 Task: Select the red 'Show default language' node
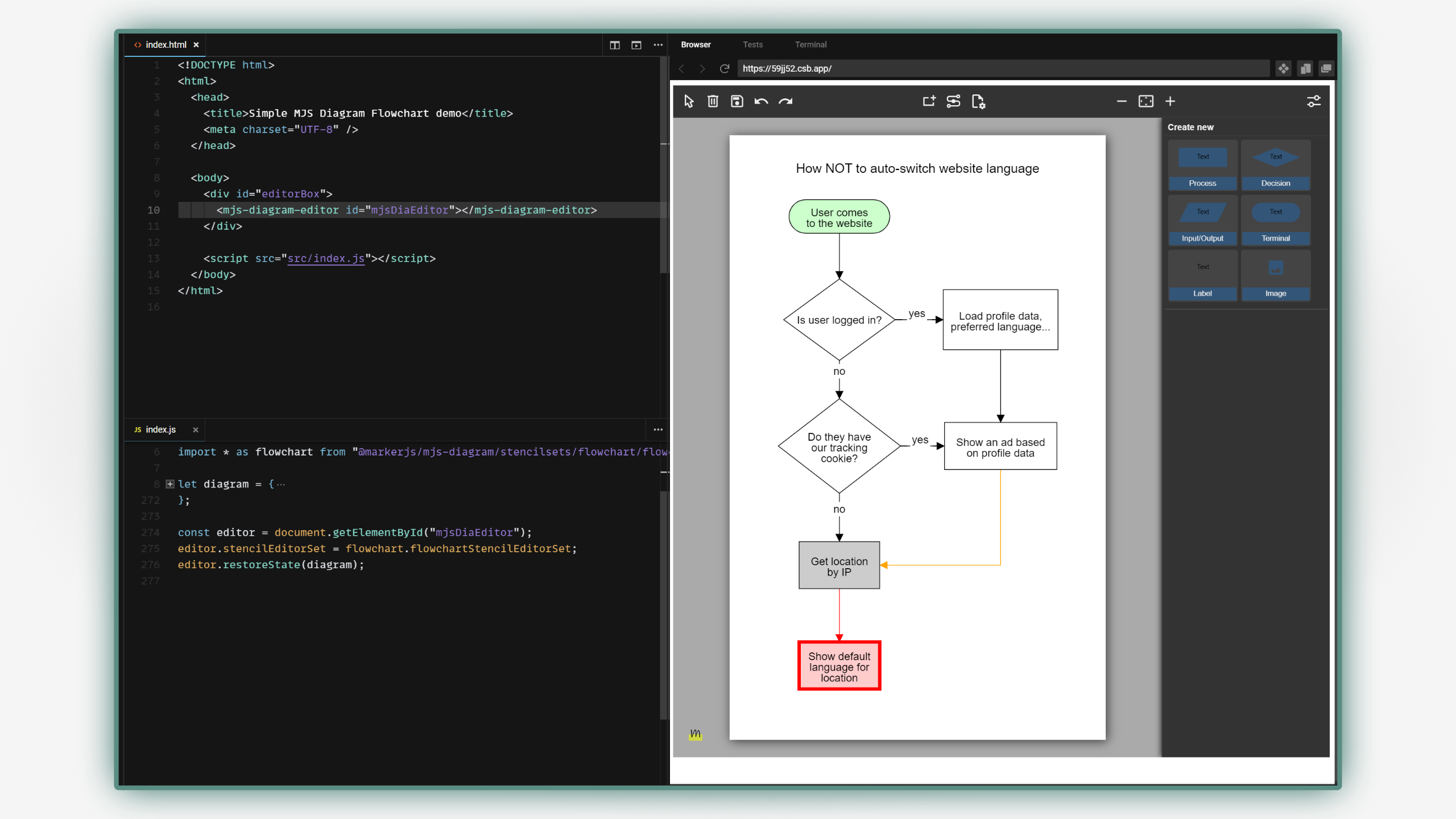[839, 666]
